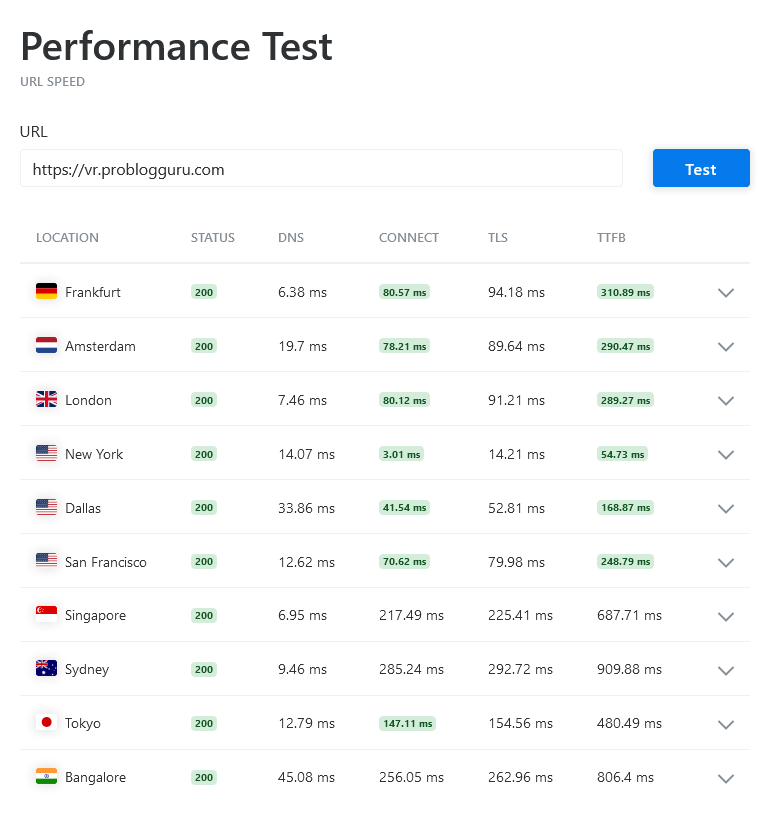Expand the San Francisco row details
766x837 pixels.
(726, 562)
